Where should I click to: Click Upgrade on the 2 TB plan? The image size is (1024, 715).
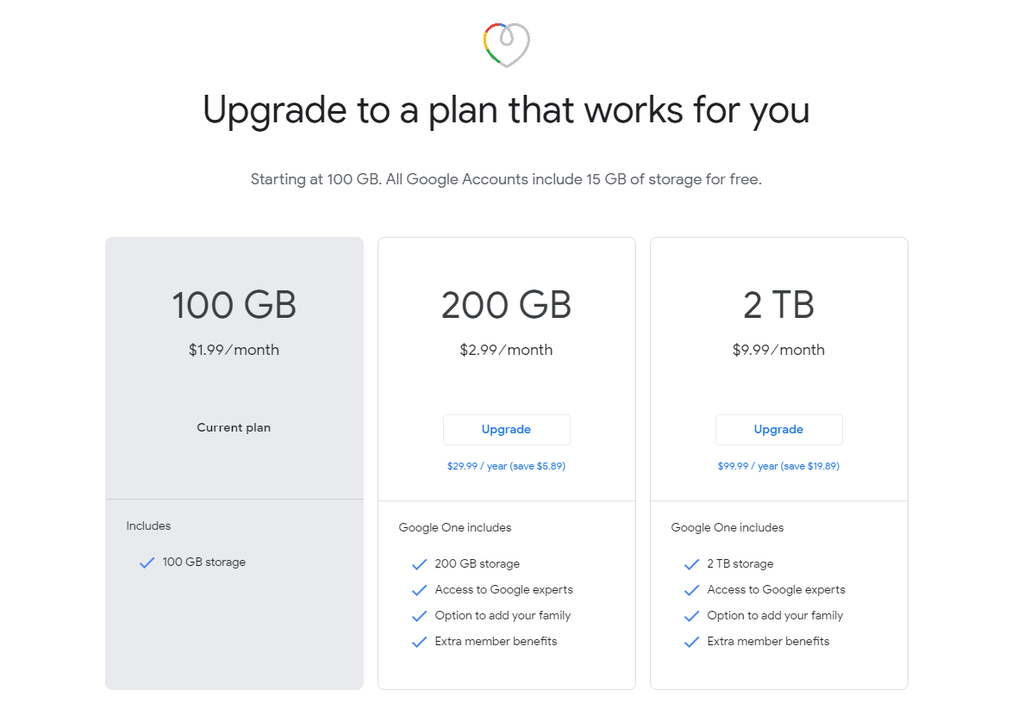[778, 429]
